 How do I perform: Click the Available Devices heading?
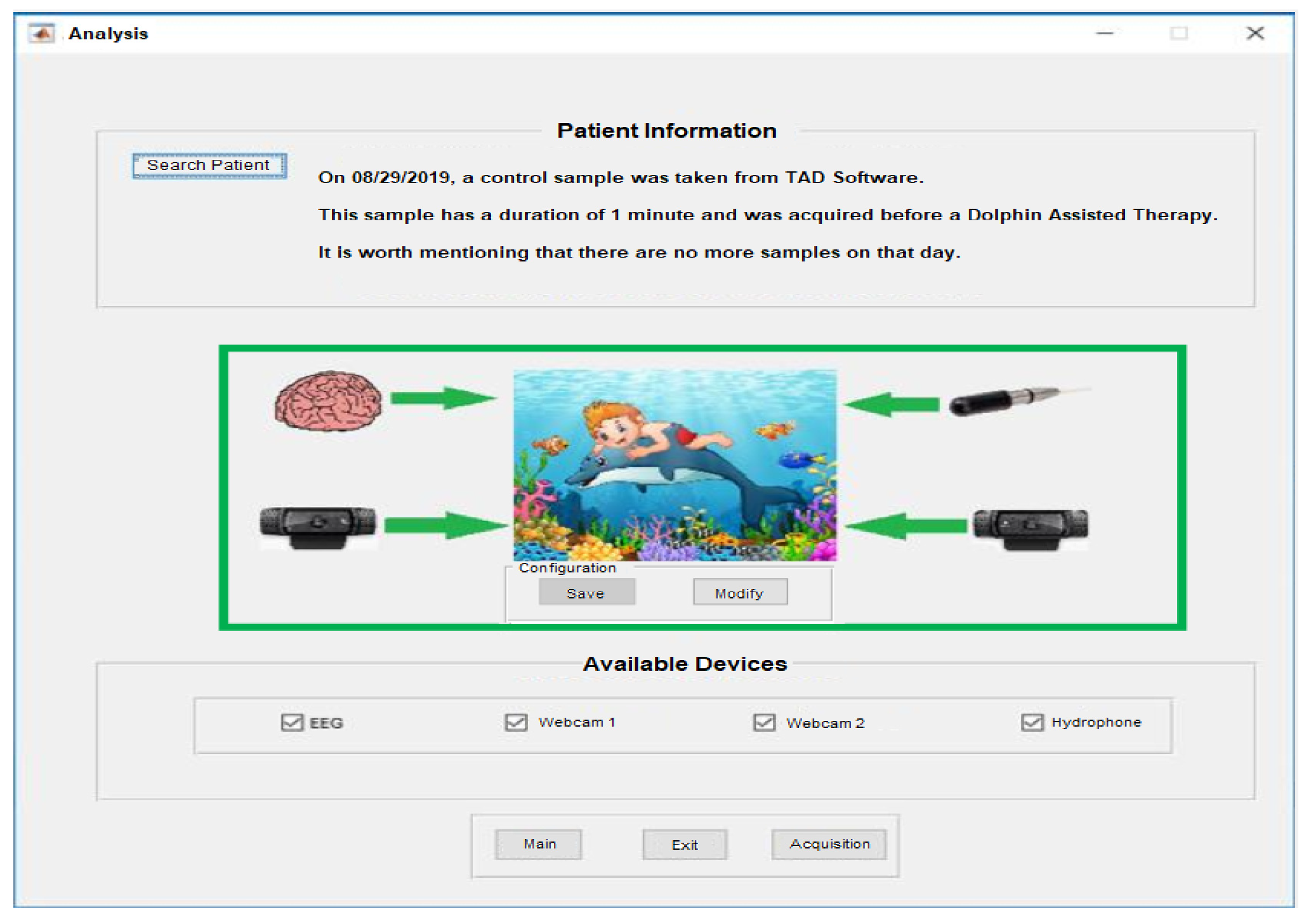coord(685,664)
